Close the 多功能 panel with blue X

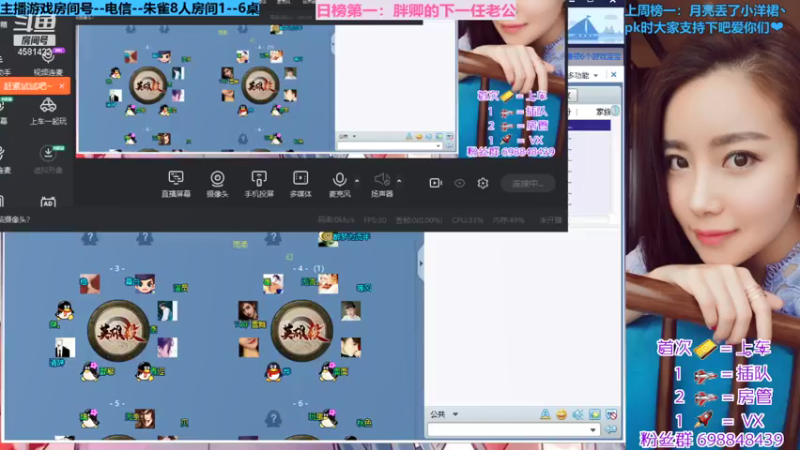click(x=614, y=75)
